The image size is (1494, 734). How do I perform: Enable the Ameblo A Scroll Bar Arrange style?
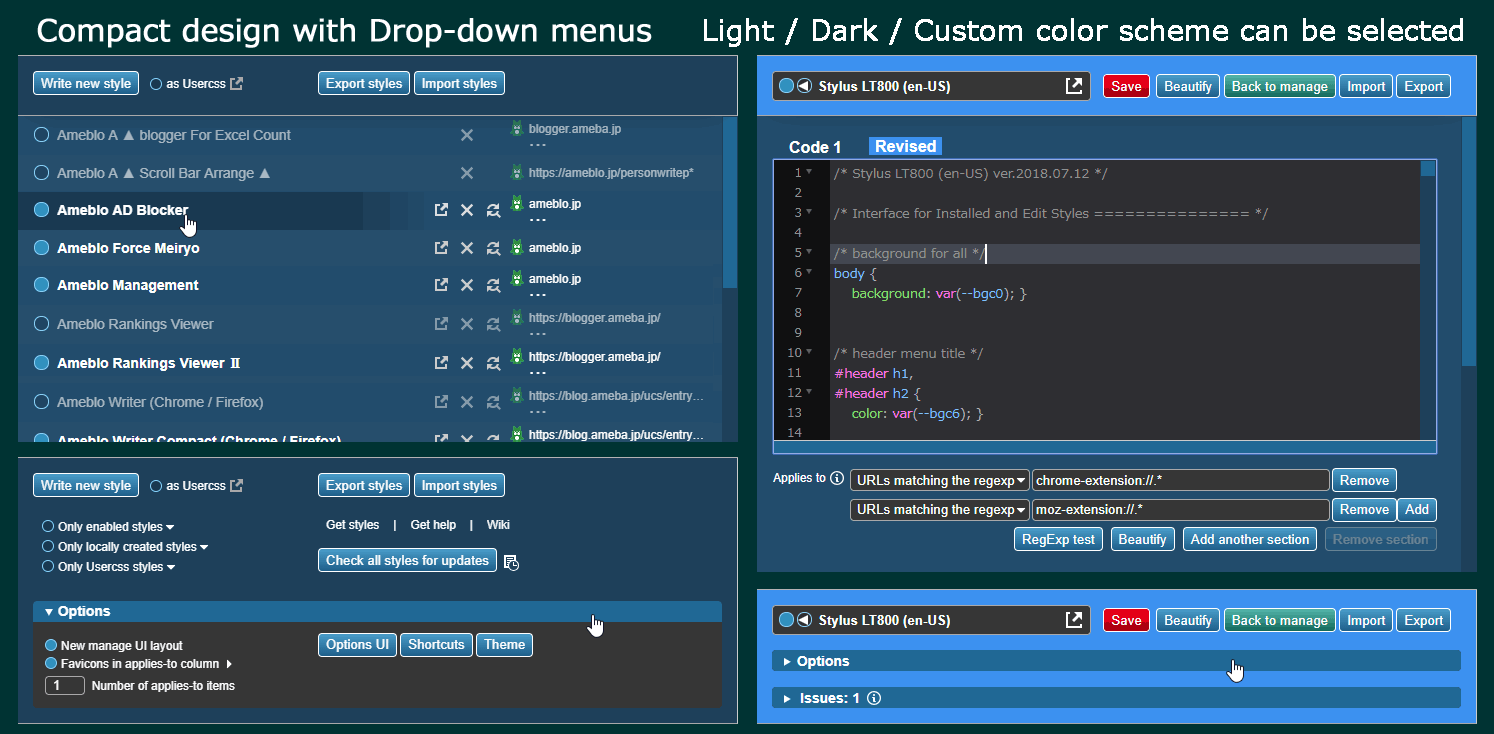pos(41,173)
